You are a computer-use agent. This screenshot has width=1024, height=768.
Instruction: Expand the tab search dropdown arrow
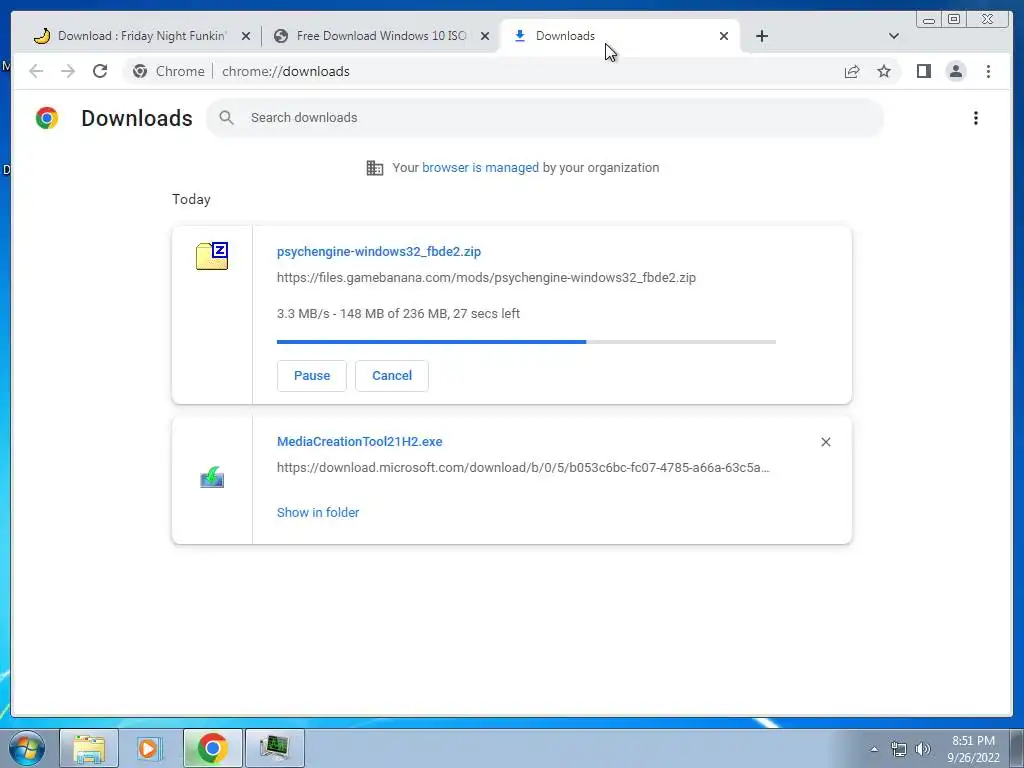[894, 36]
